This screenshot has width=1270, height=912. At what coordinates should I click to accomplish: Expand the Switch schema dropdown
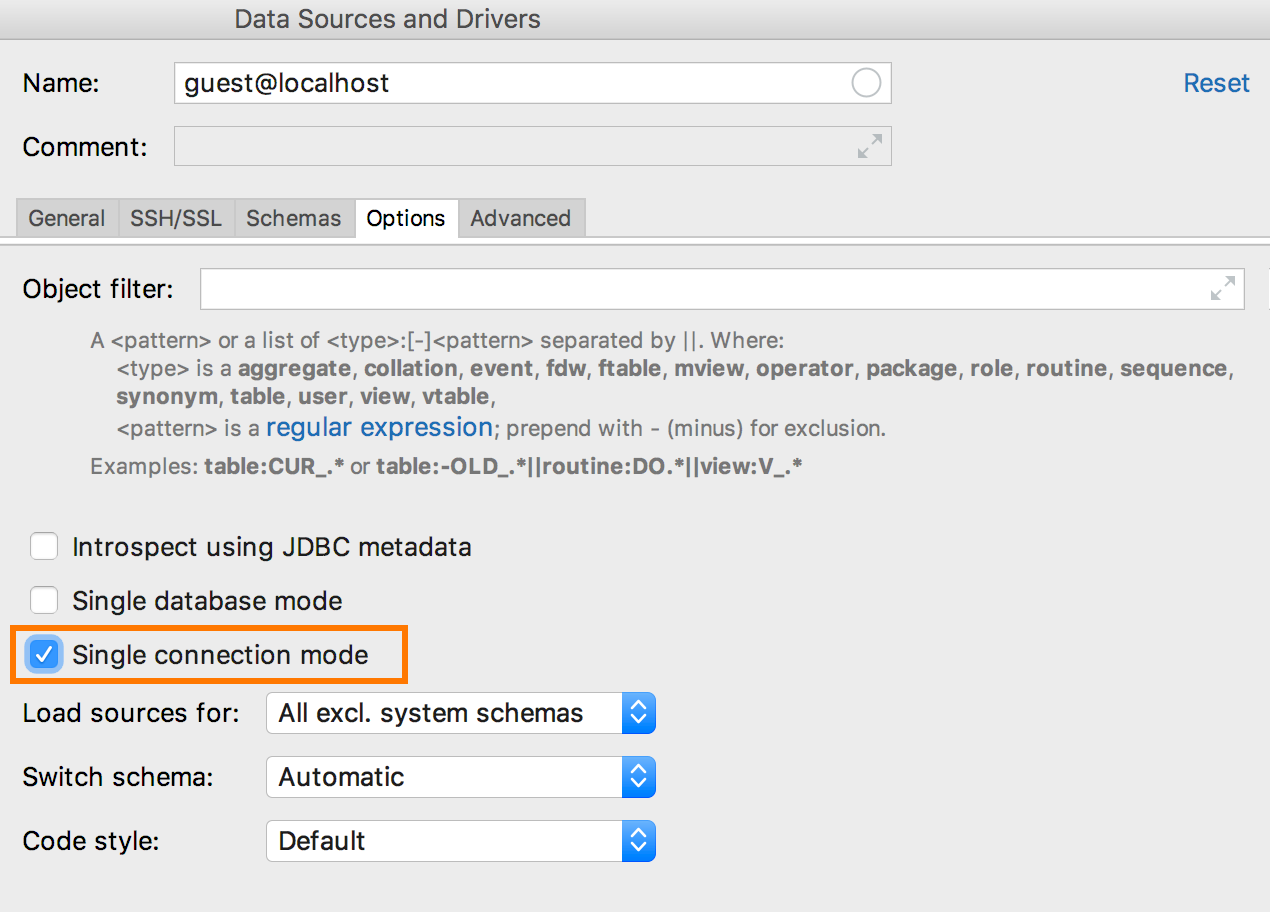pyautogui.click(x=460, y=778)
